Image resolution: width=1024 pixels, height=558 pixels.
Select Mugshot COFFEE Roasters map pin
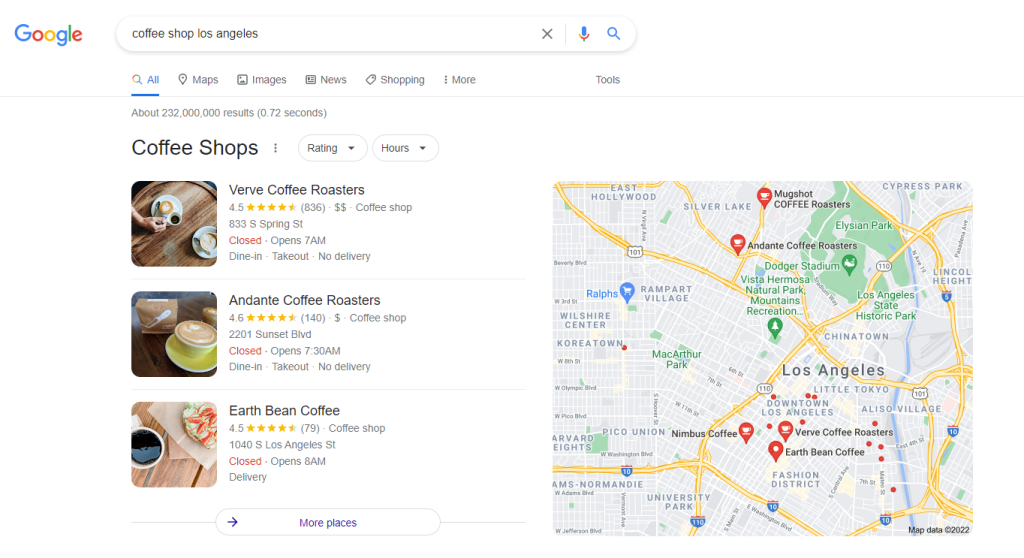[764, 197]
